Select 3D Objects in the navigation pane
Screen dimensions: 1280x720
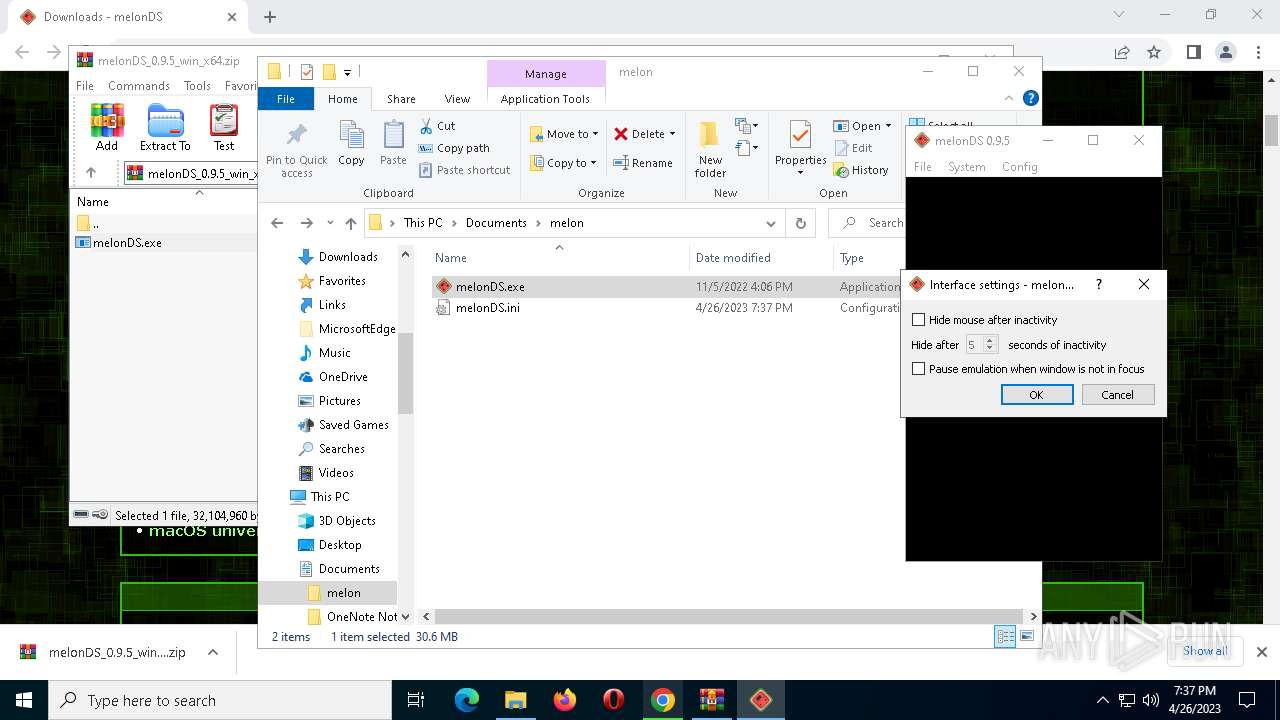[337, 521]
